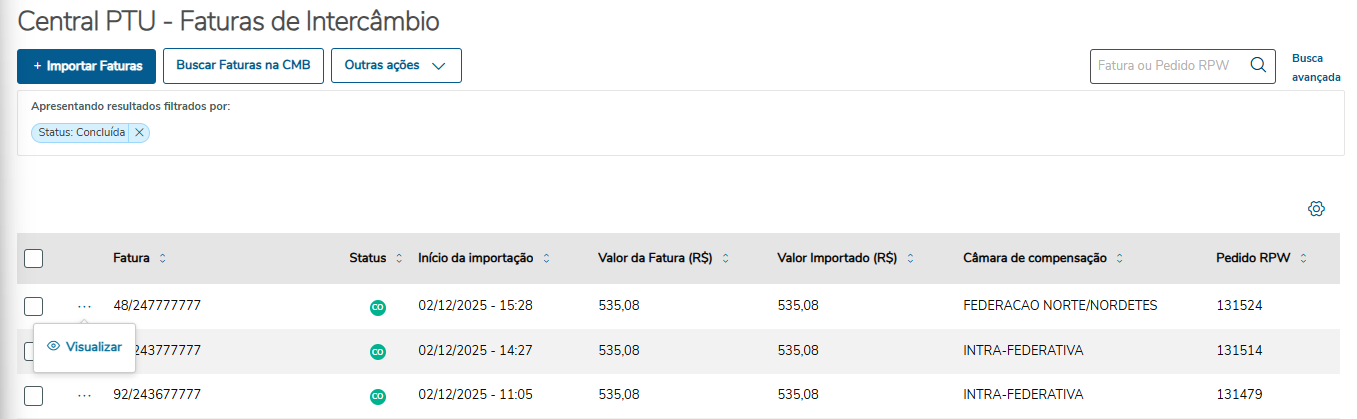Click the green status badge at 14:27

click(378, 351)
